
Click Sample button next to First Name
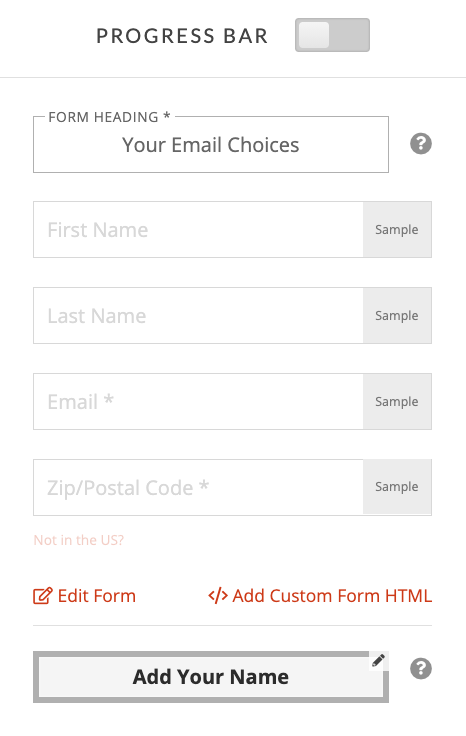tap(397, 230)
